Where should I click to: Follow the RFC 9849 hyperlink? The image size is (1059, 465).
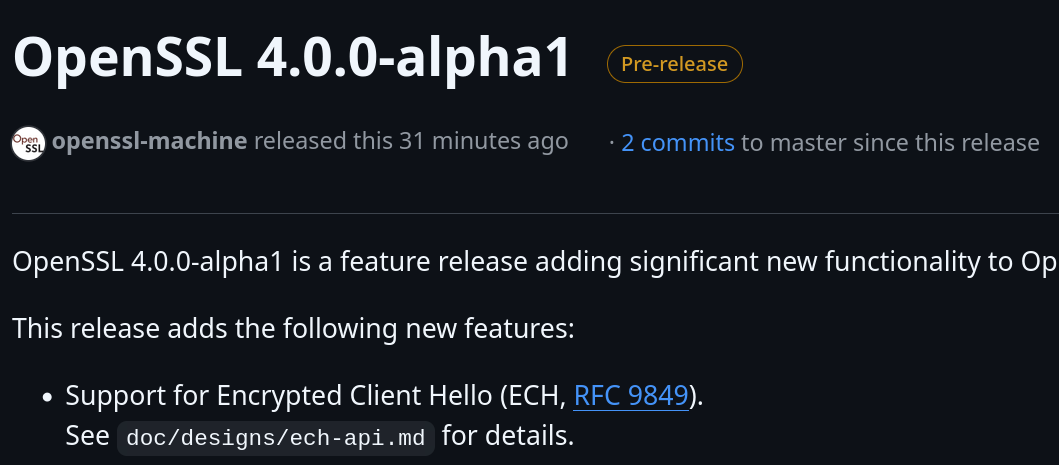631,396
